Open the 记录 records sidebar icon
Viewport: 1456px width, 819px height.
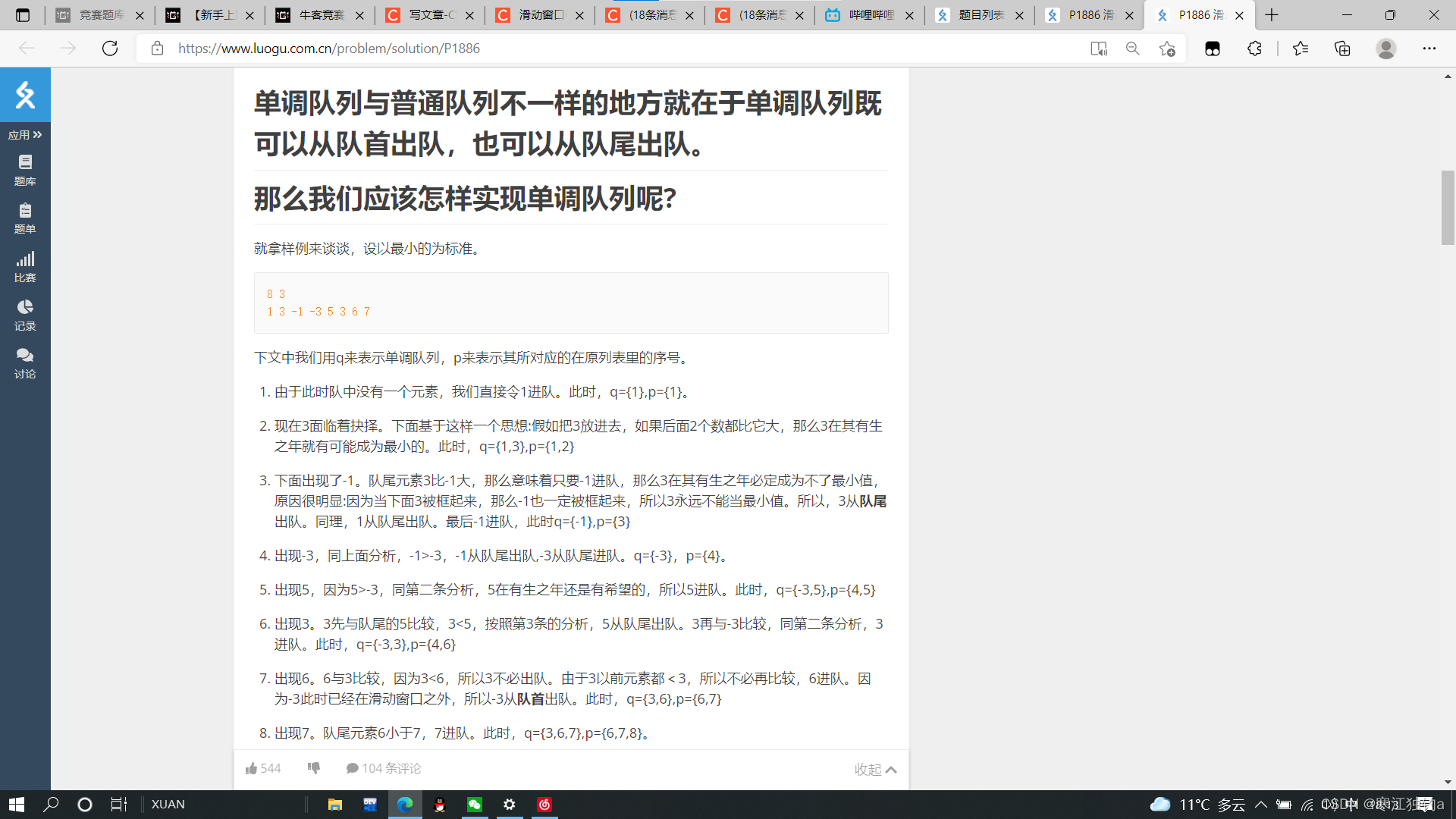tap(25, 315)
